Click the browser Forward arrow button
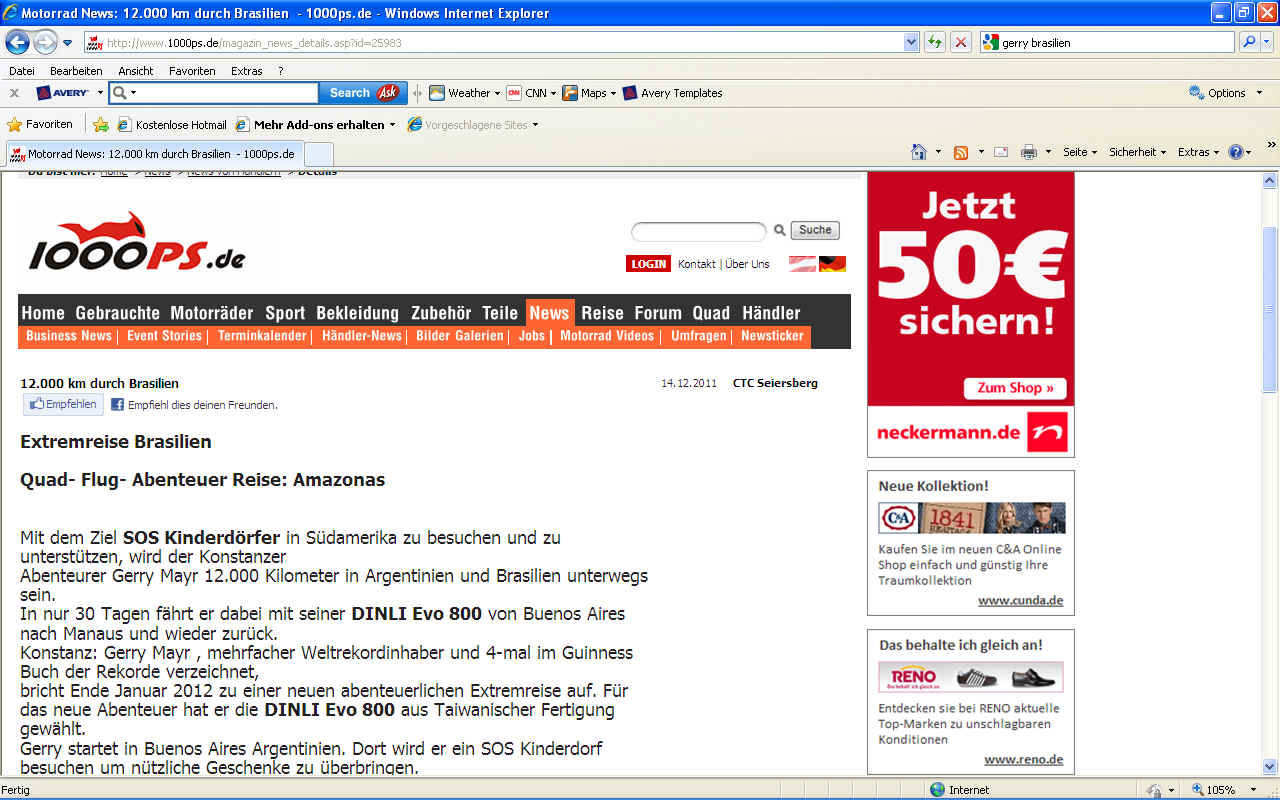The width and height of the screenshot is (1280, 800). [x=45, y=43]
